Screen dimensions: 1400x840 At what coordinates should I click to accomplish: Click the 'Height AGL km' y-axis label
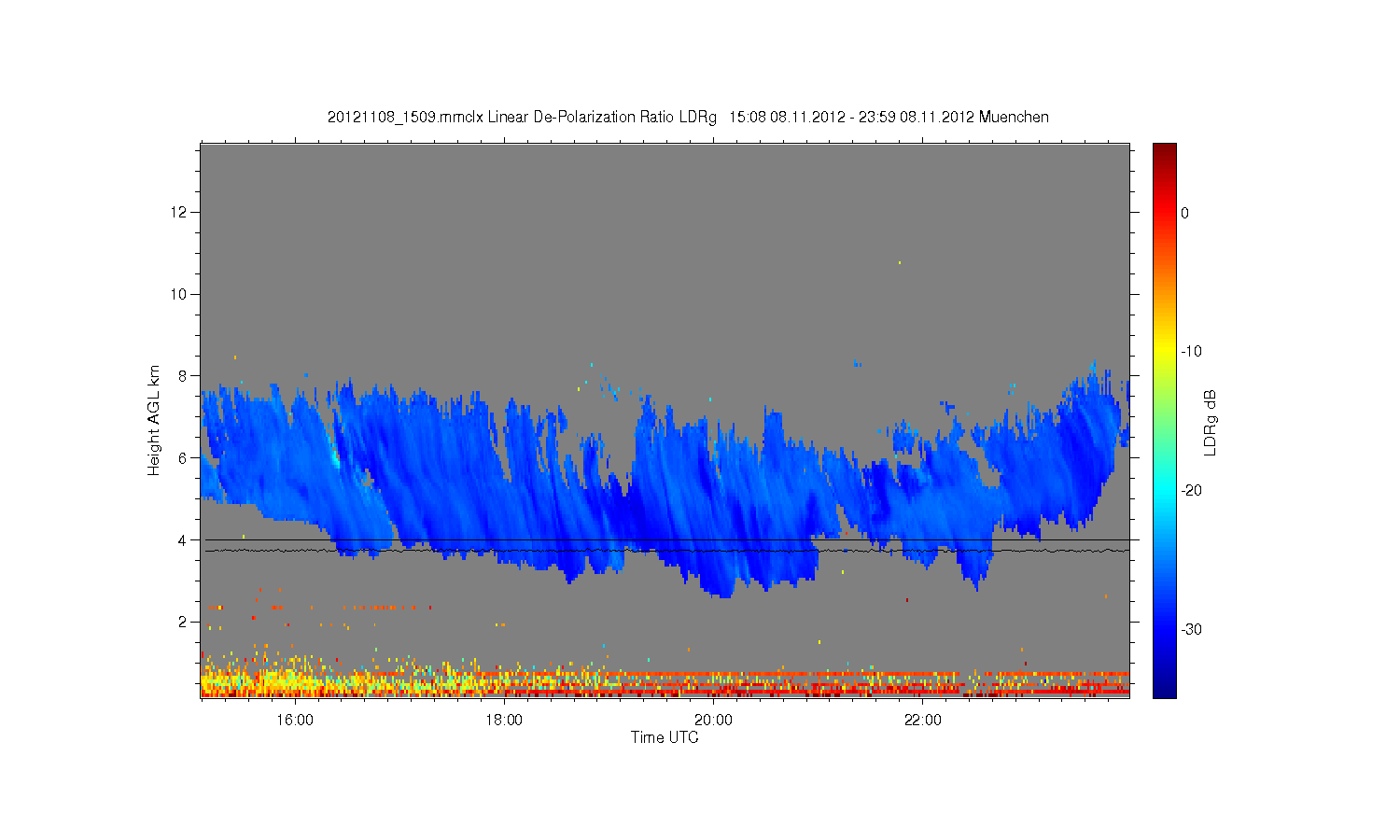click(x=154, y=420)
